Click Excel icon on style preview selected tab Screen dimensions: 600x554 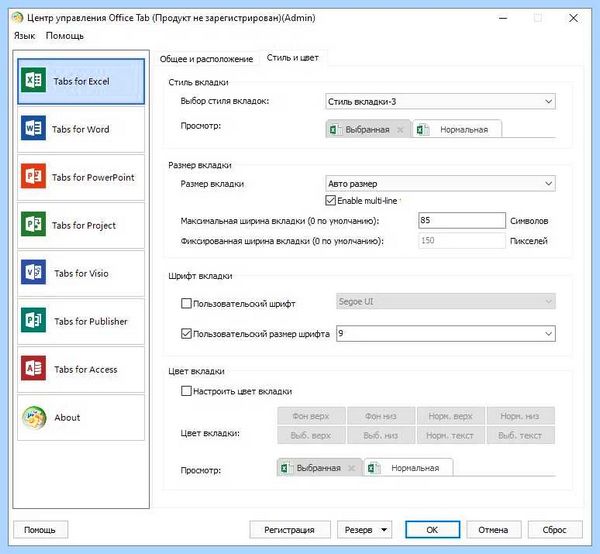pos(335,130)
